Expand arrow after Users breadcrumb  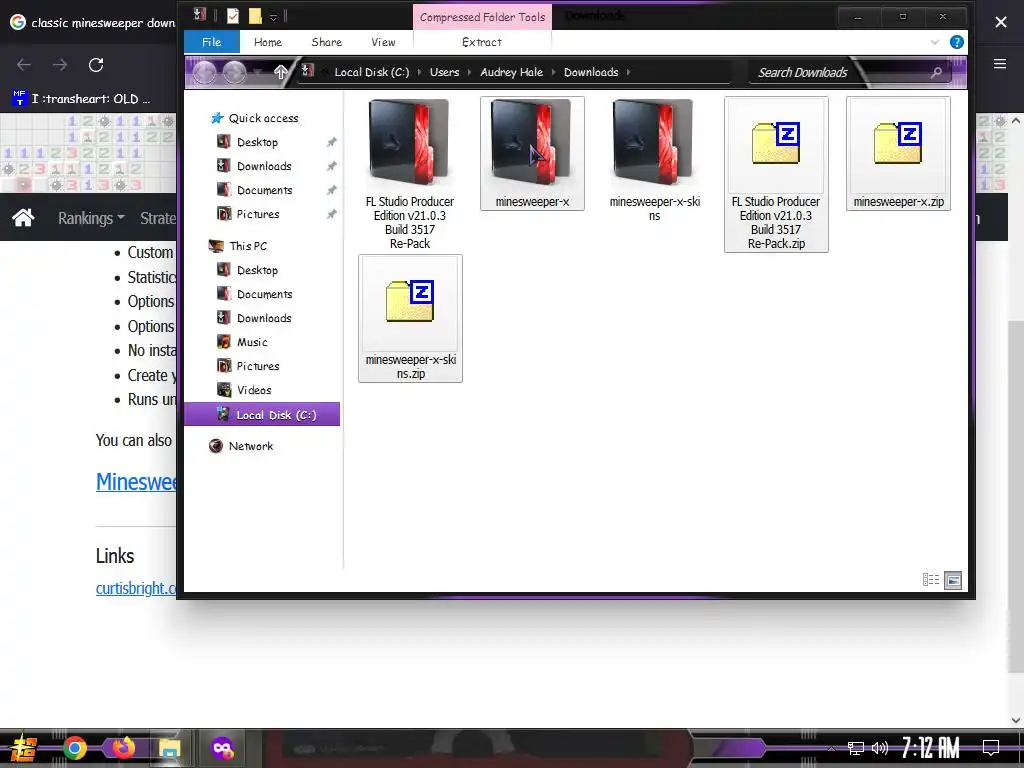click(469, 72)
